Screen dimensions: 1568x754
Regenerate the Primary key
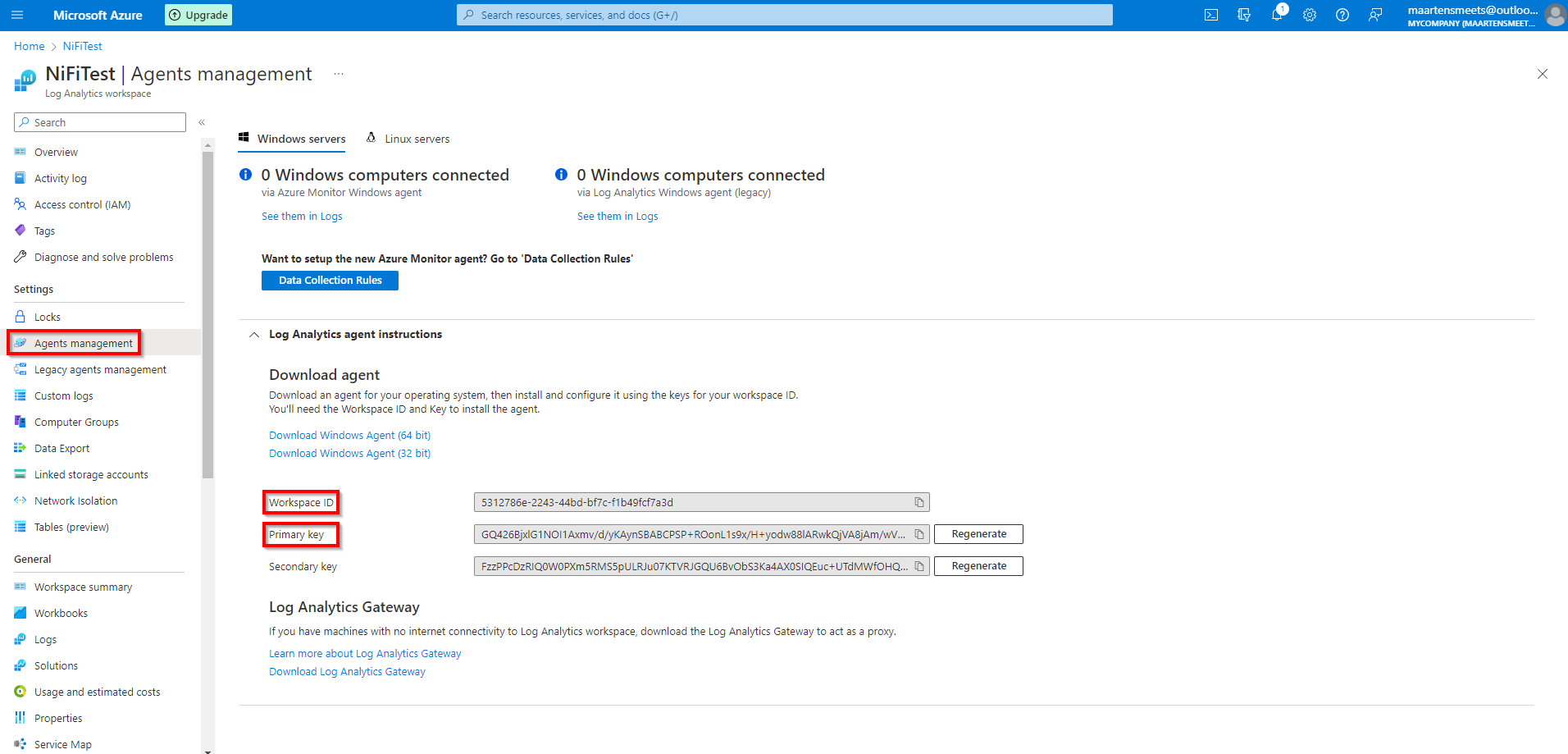978,534
